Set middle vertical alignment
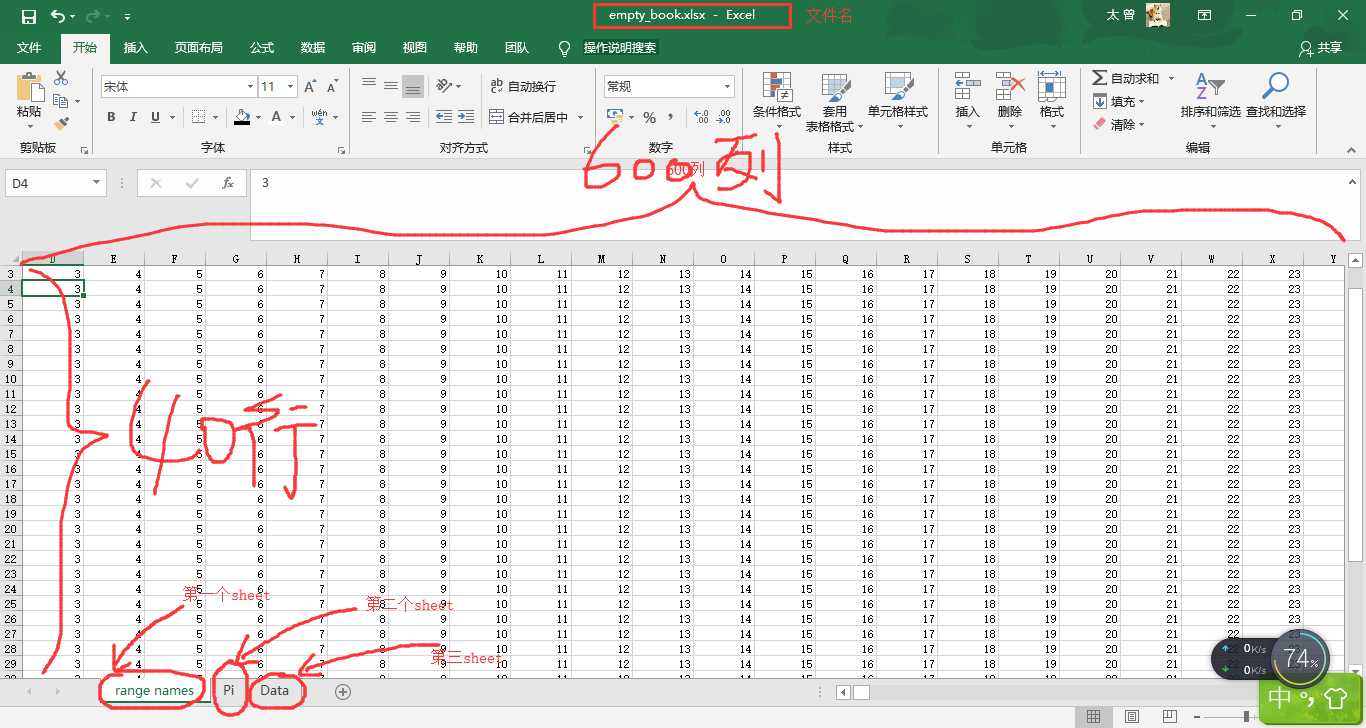This screenshot has height=728, width=1366. 391,86
